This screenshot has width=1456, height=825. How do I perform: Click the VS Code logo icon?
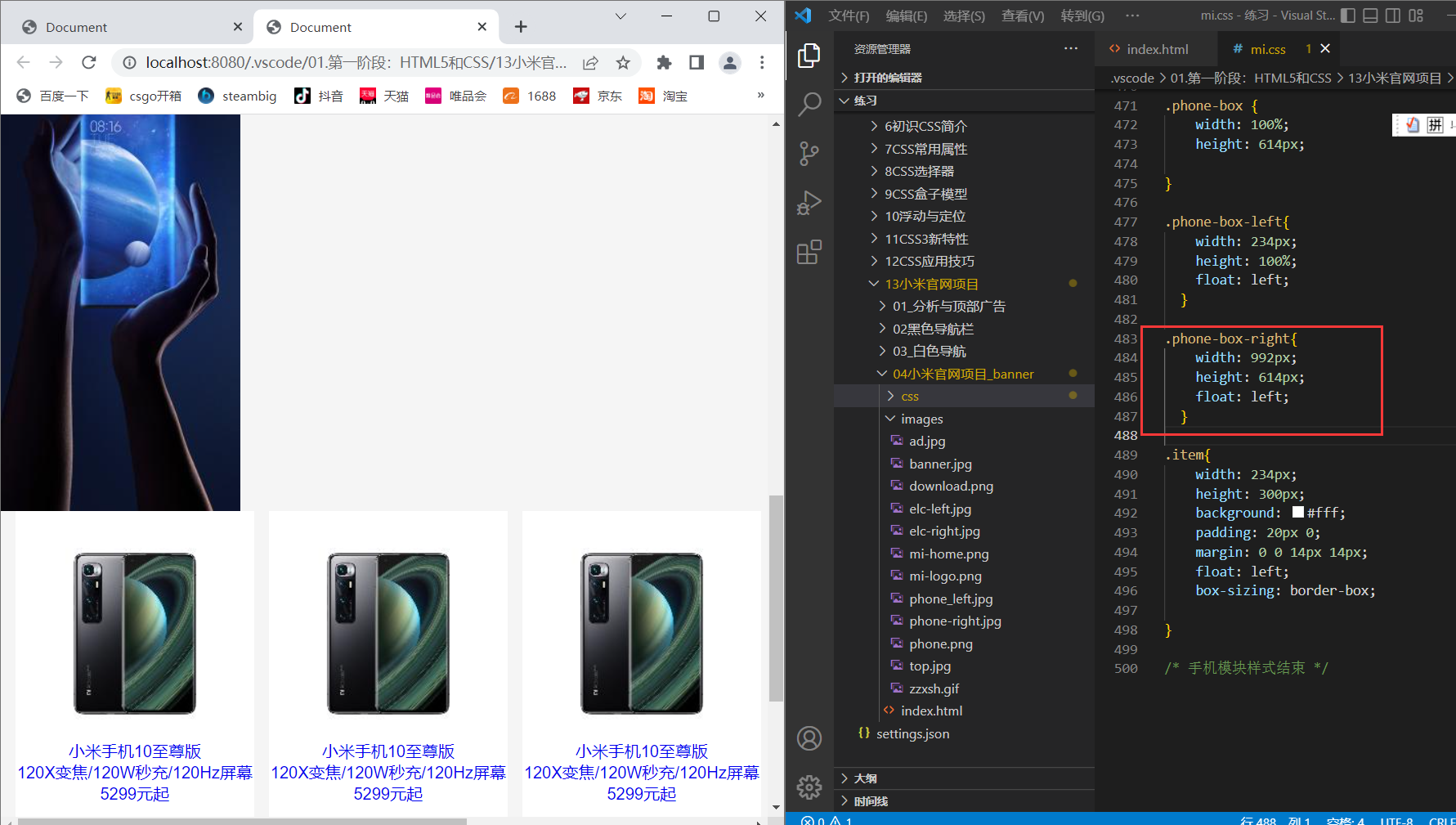coord(803,16)
